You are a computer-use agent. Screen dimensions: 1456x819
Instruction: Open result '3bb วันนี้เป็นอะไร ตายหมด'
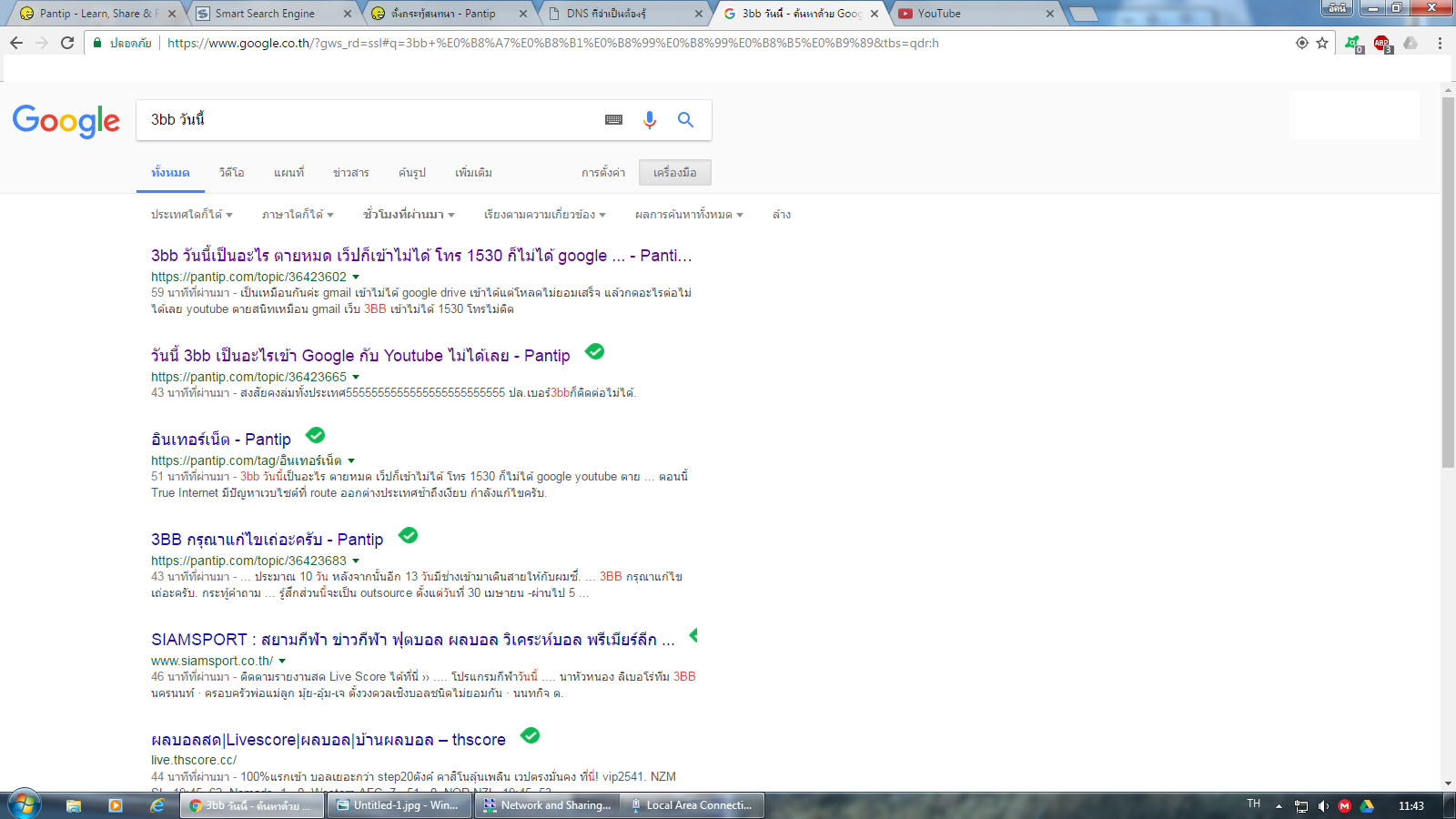421,256
